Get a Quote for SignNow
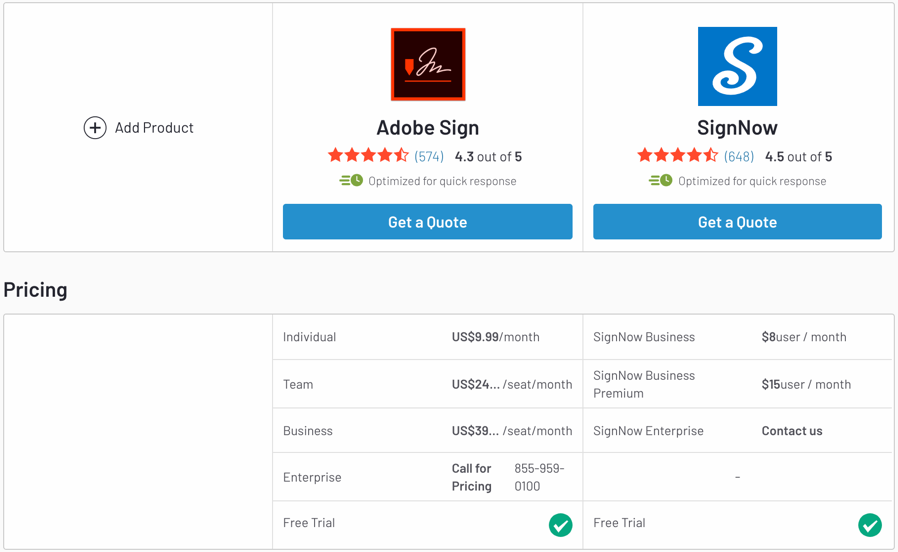The width and height of the screenshot is (898, 552). 737,222
